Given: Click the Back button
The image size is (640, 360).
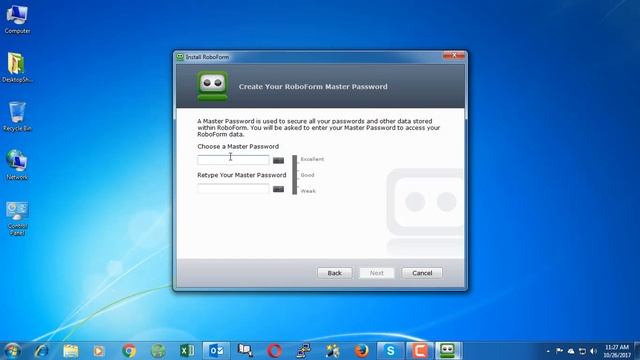Looking at the screenshot, I should click(335, 273).
